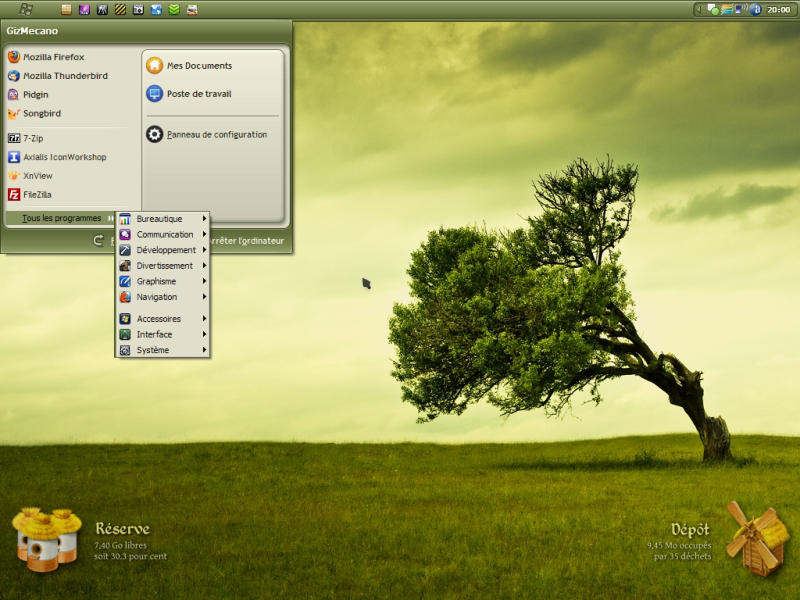Launch Axialis IconWorkshop
The width and height of the screenshot is (800, 600).
pos(57,157)
